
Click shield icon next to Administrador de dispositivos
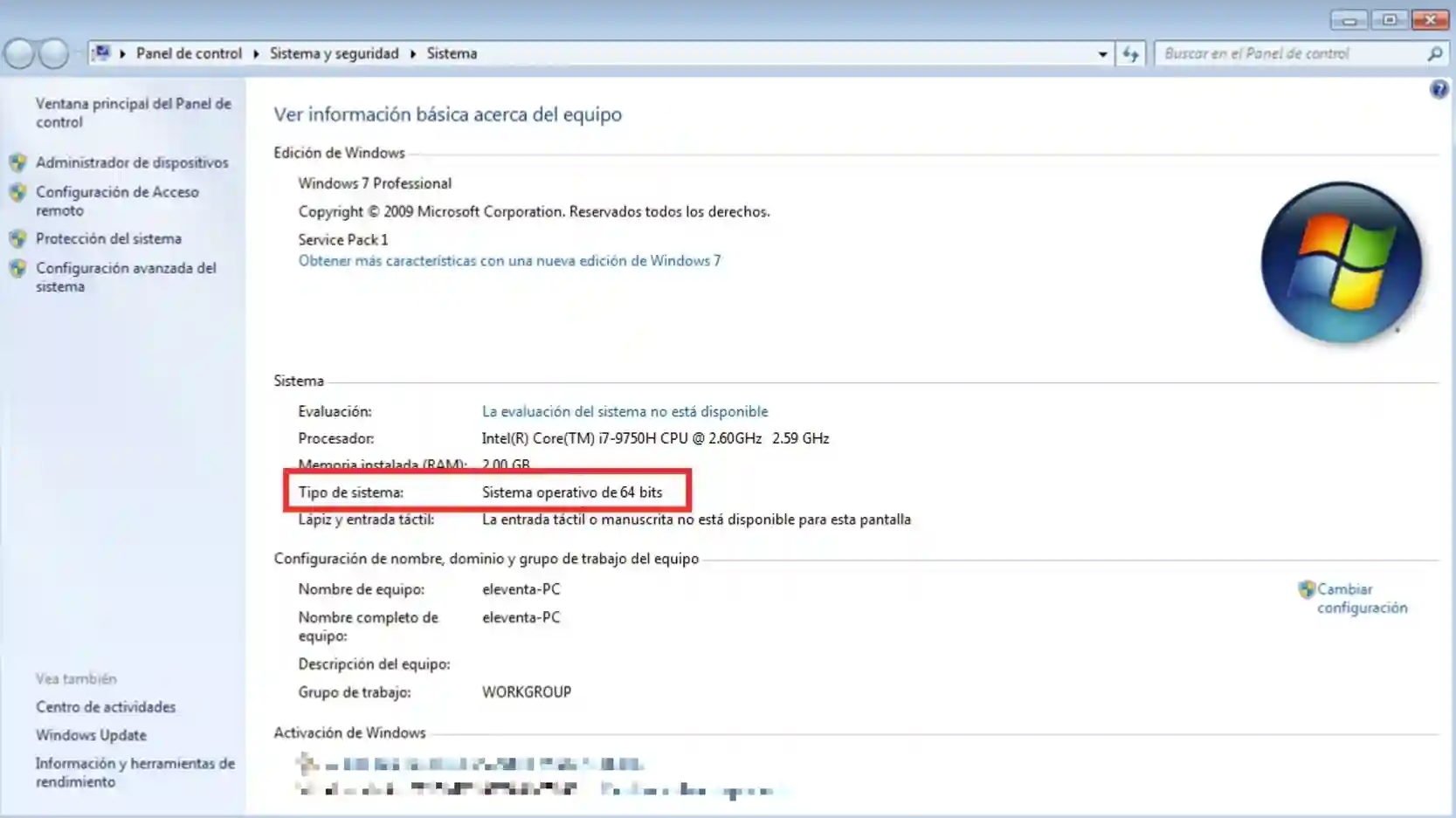coord(17,162)
